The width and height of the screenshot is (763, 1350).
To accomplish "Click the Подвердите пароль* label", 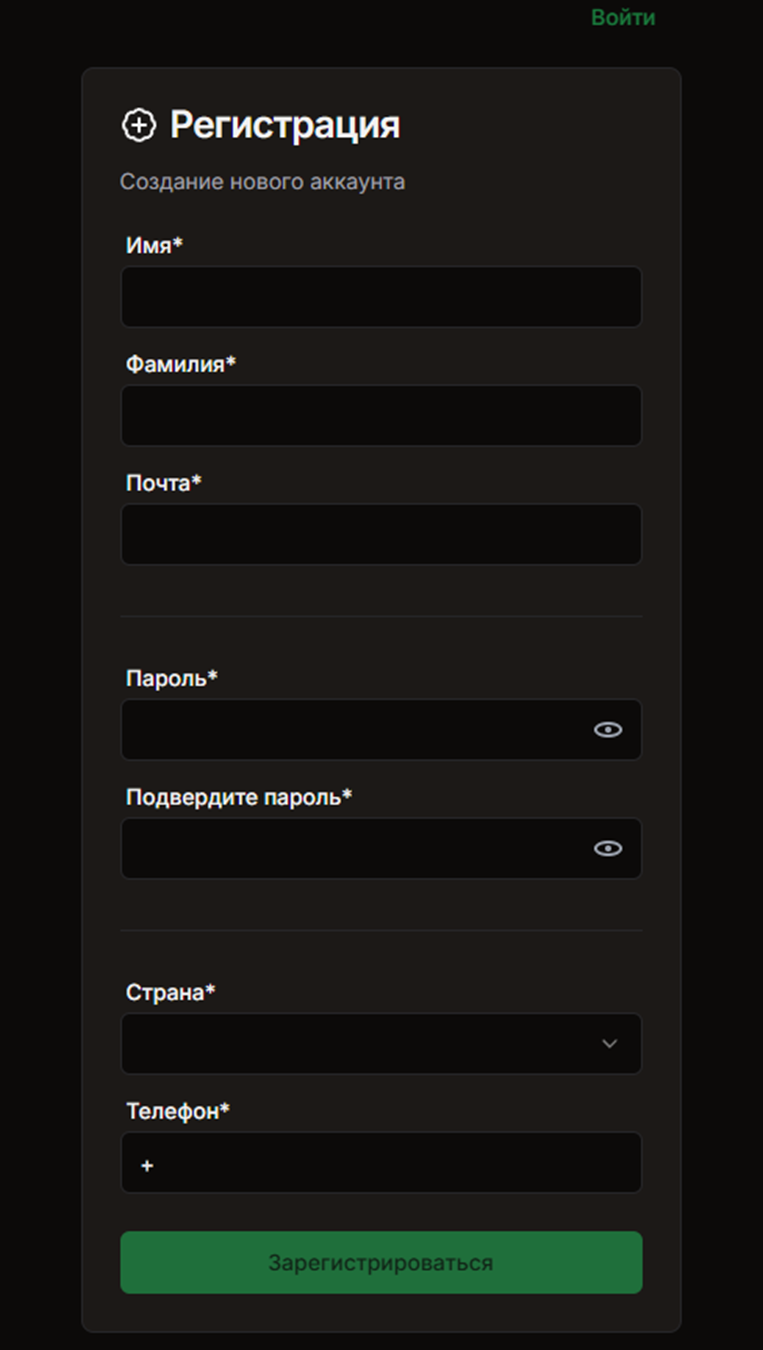I will click(x=239, y=798).
